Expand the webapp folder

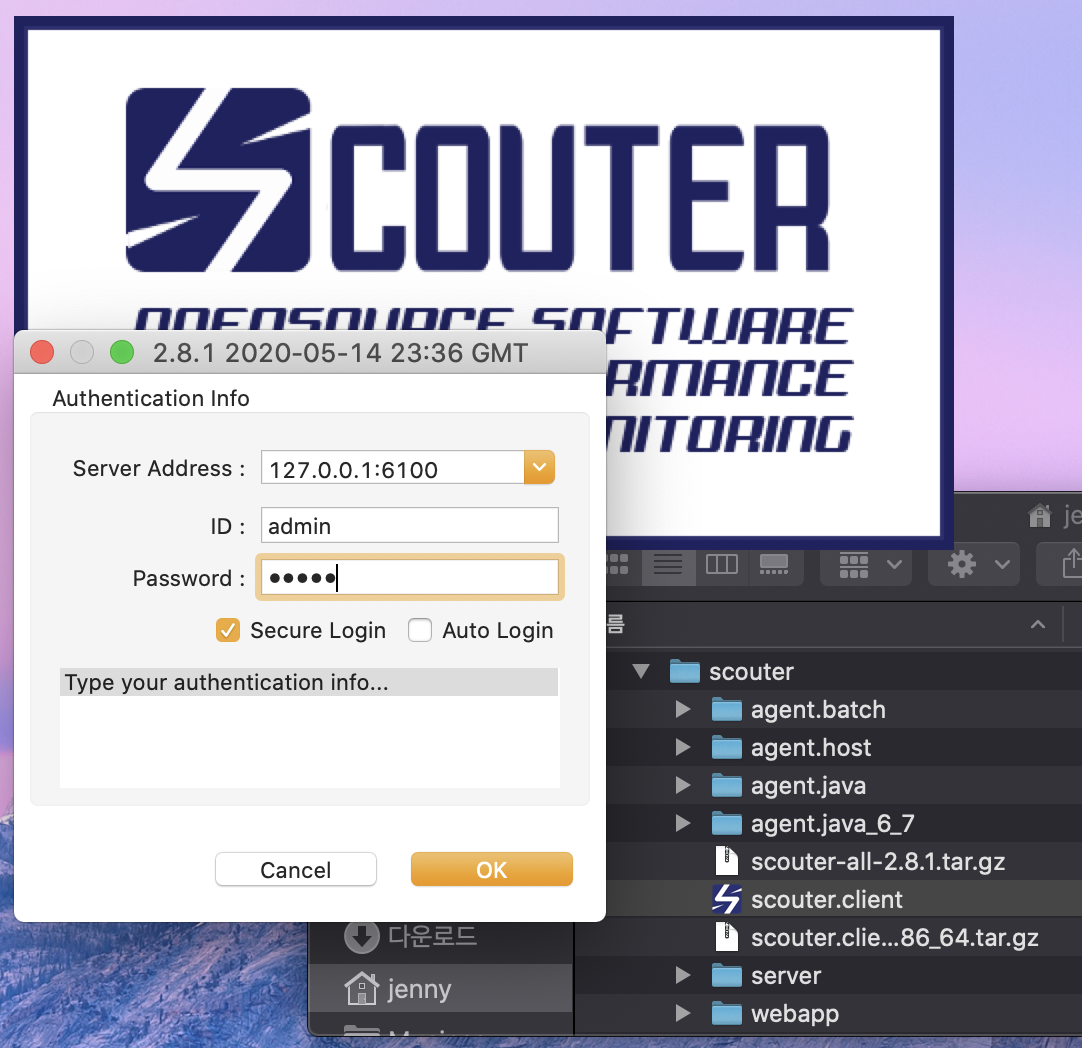[682, 1013]
